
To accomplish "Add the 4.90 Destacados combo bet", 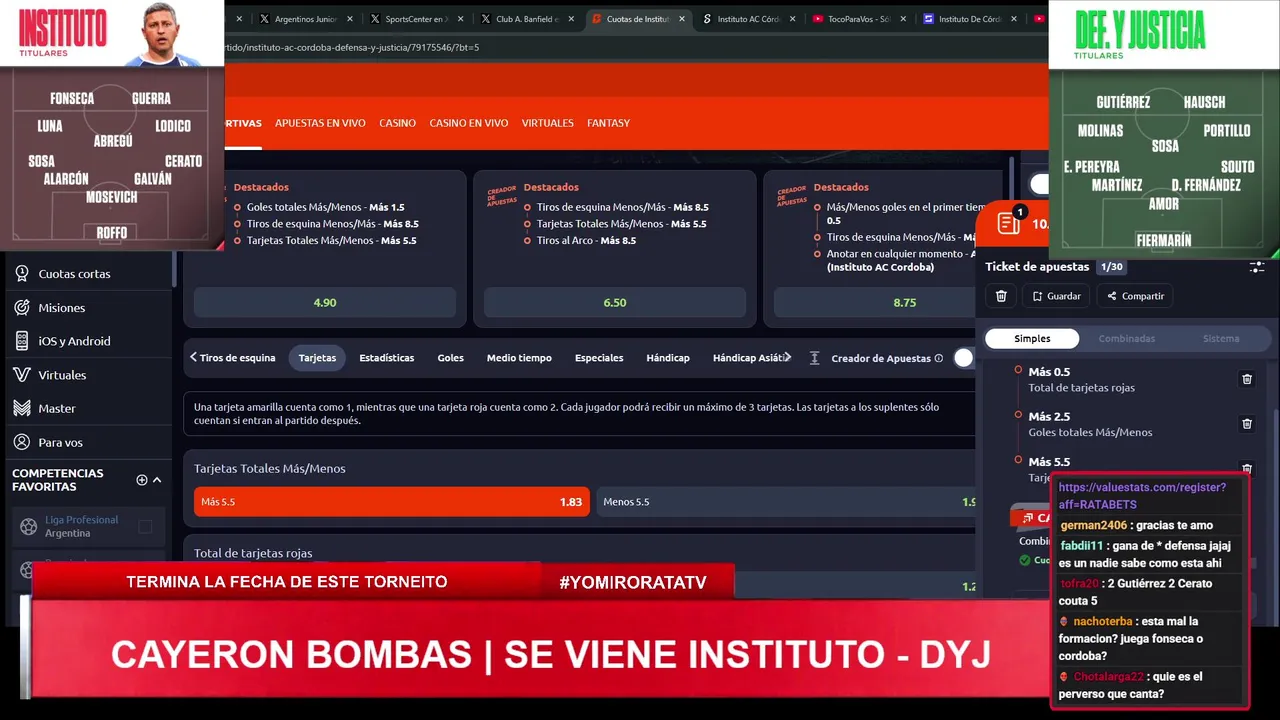I will point(325,302).
